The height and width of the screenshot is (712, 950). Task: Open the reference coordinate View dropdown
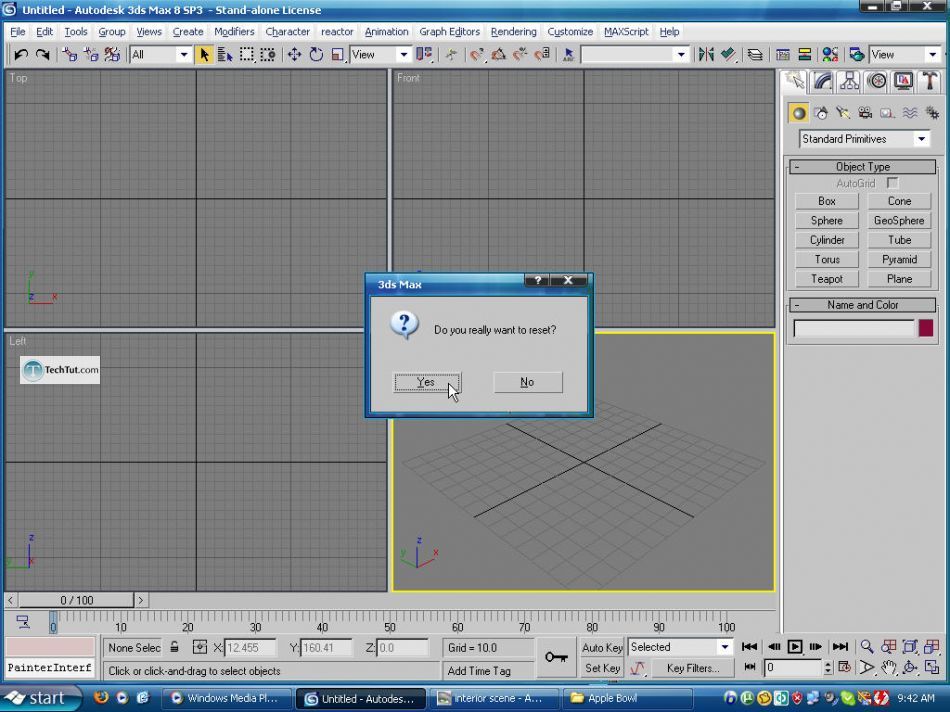(x=380, y=55)
